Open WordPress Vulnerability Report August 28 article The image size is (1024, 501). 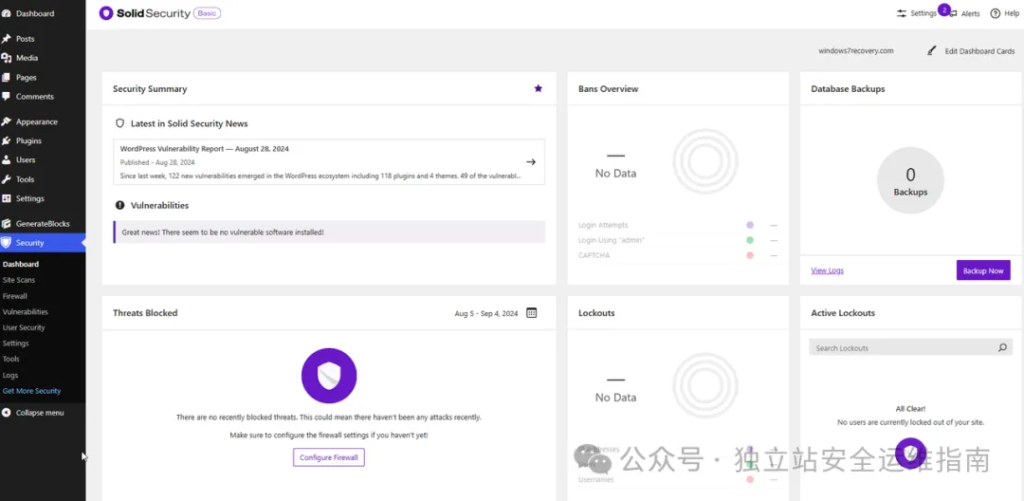(329, 162)
